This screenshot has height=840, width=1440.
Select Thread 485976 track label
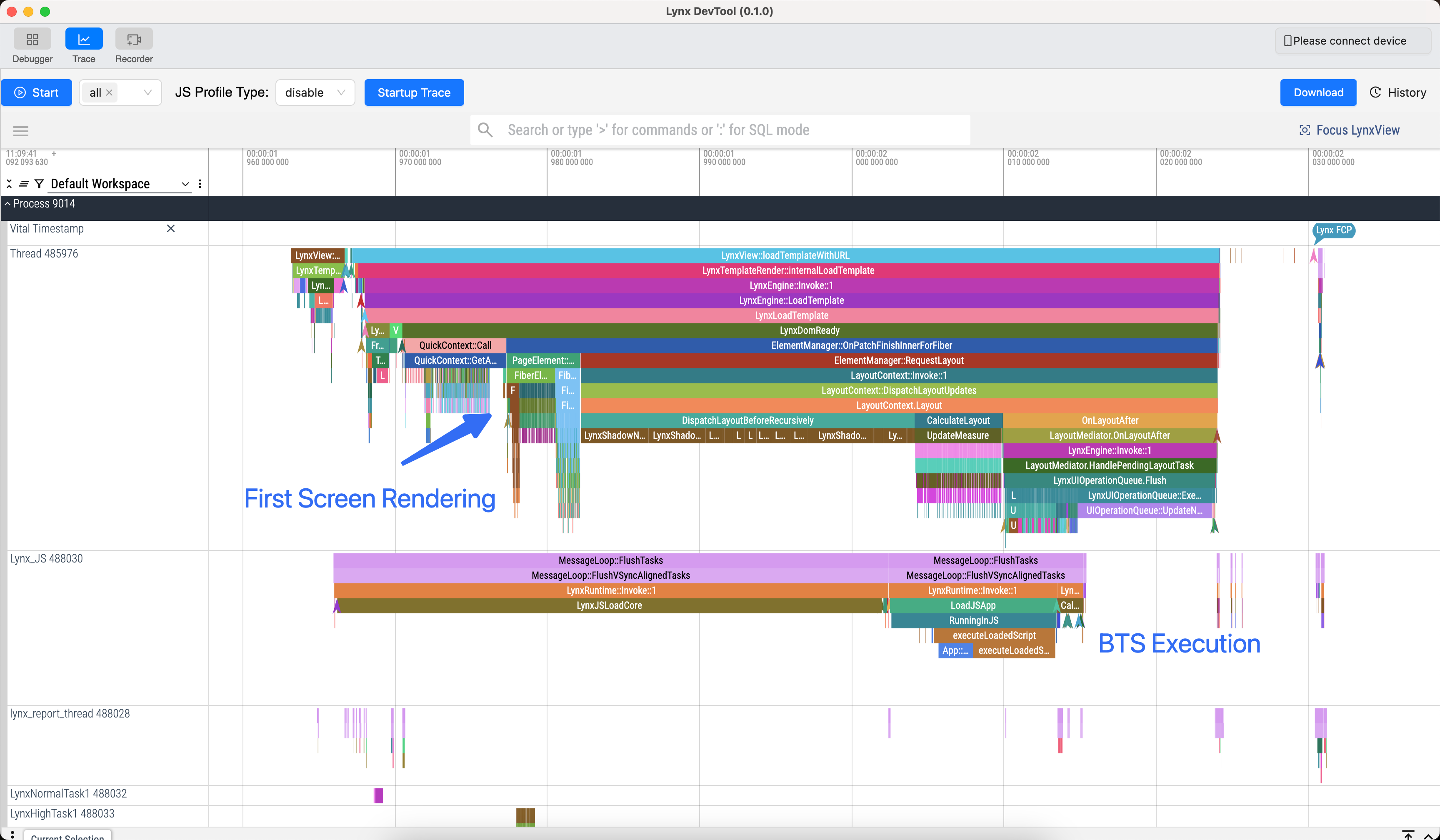[44, 253]
